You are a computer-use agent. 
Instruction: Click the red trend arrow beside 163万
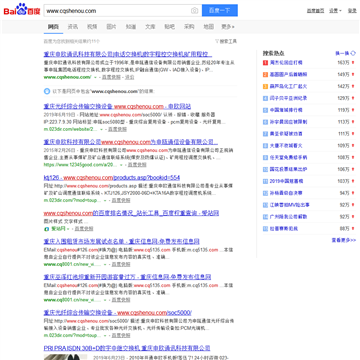coord(353,63)
